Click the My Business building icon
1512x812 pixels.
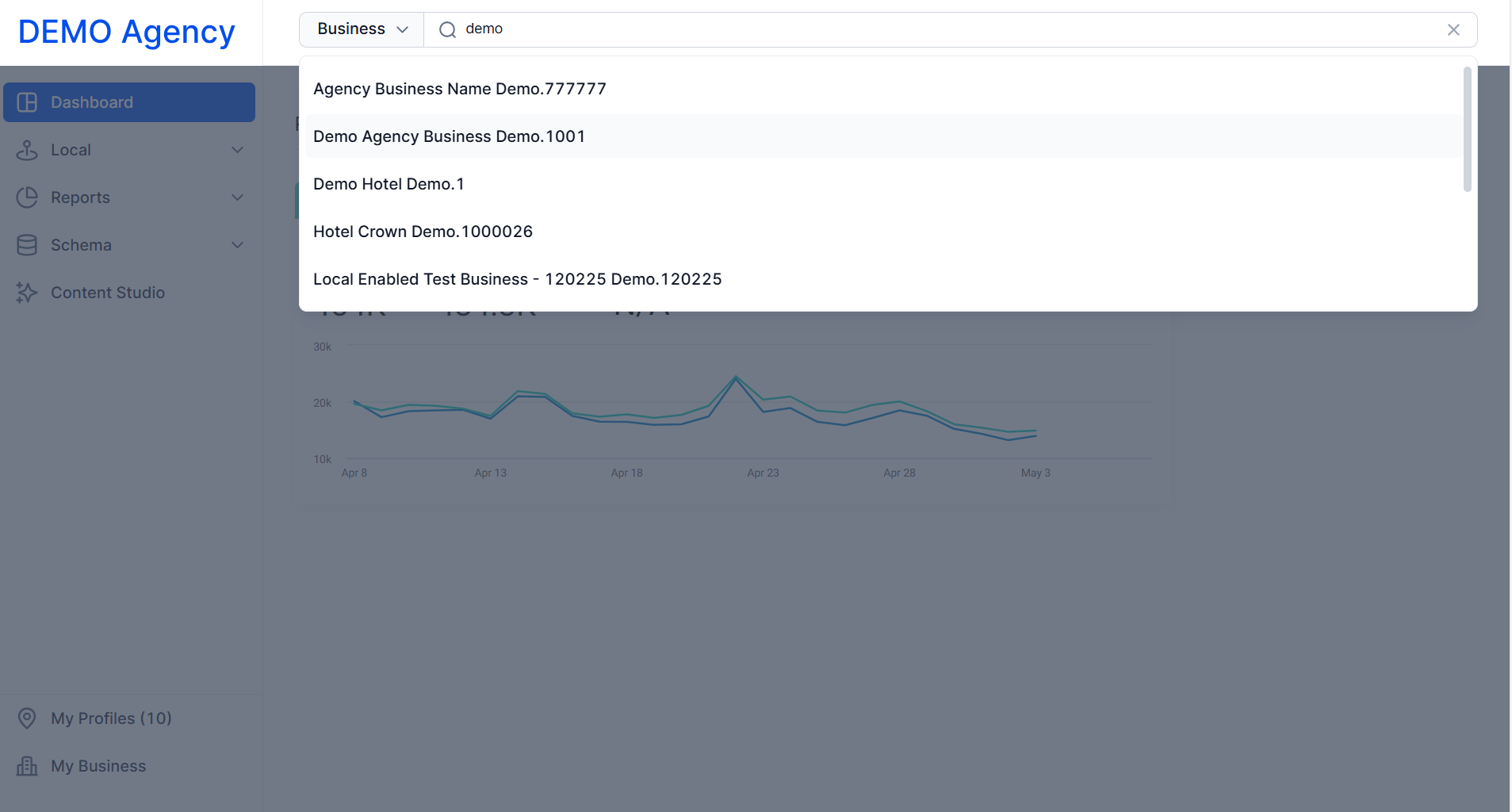click(x=27, y=766)
